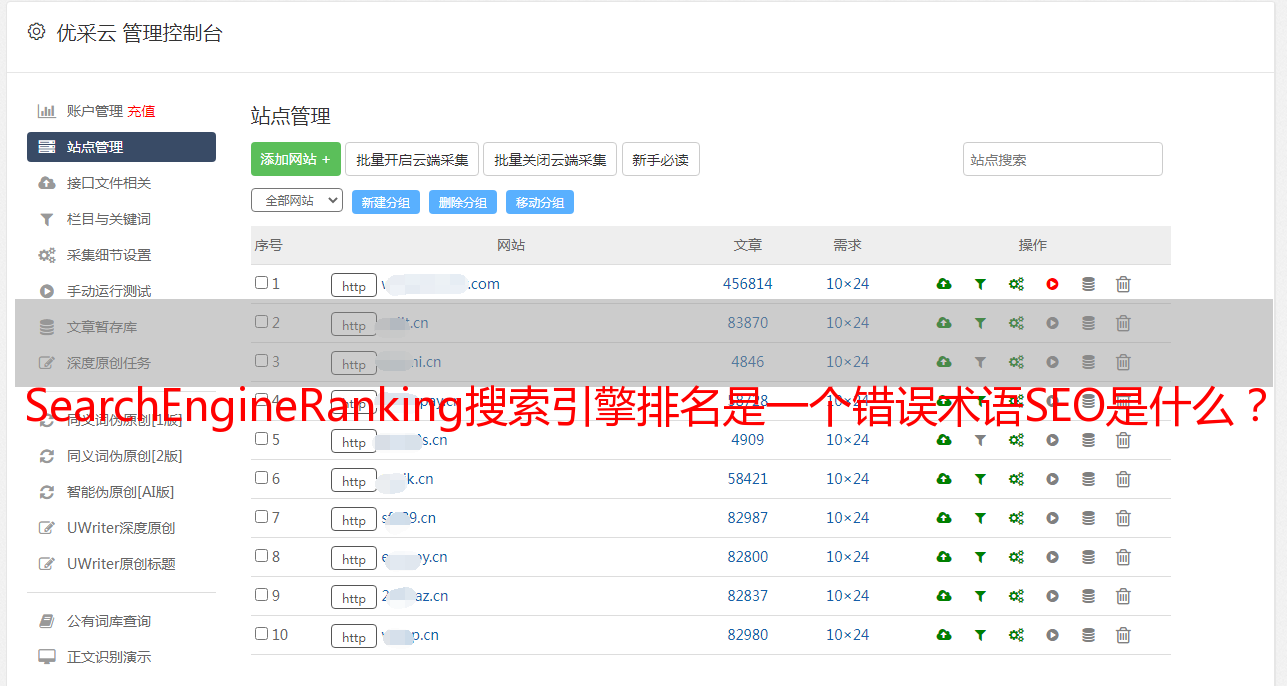Open 采集细节设置 sidebar item
This screenshot has width=1287, height=686.
[109, 255]
